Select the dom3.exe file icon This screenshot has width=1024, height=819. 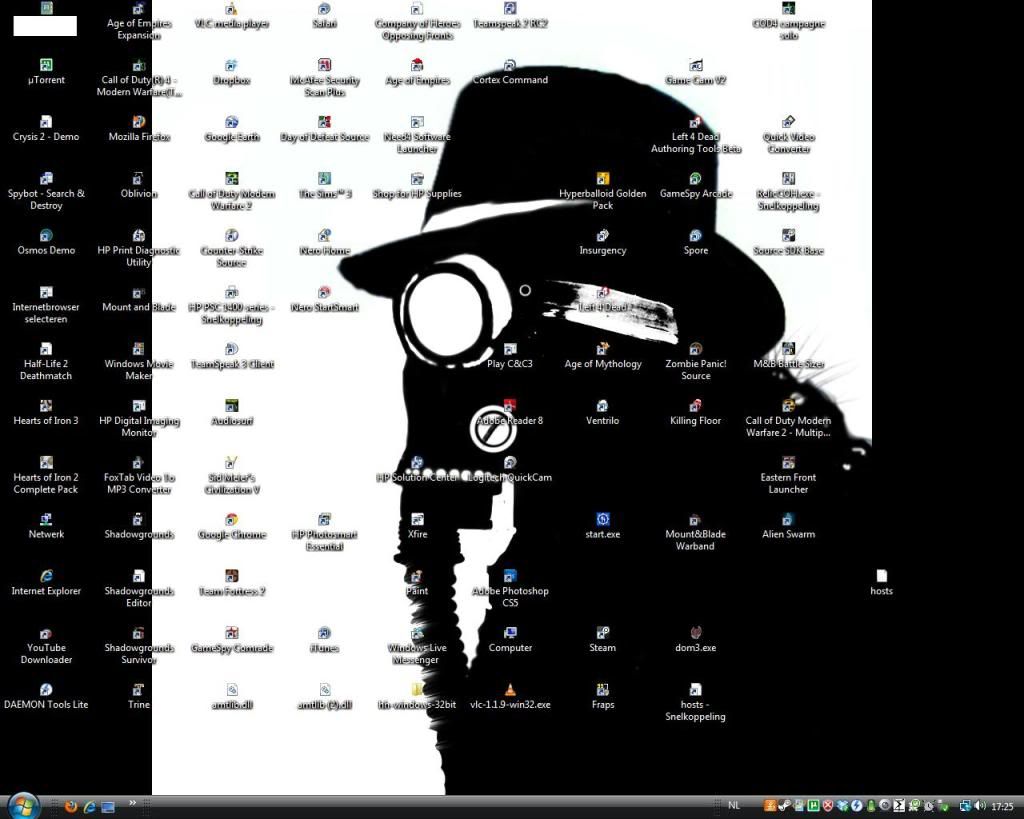[x=696, y=640]
